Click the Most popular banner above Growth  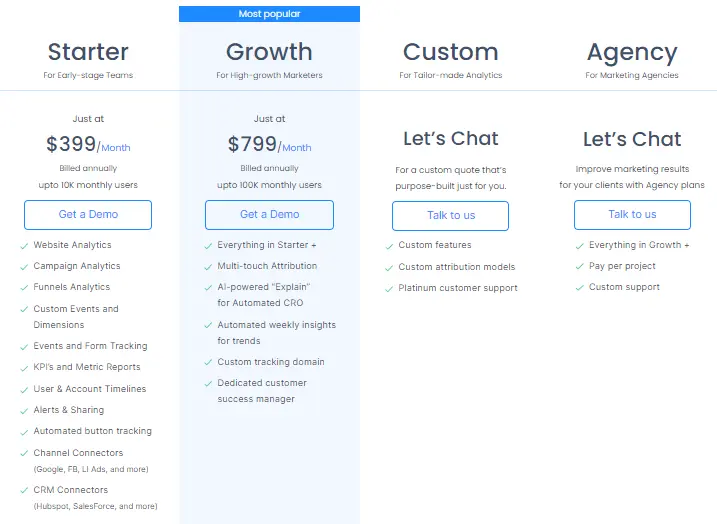(269, 14)
